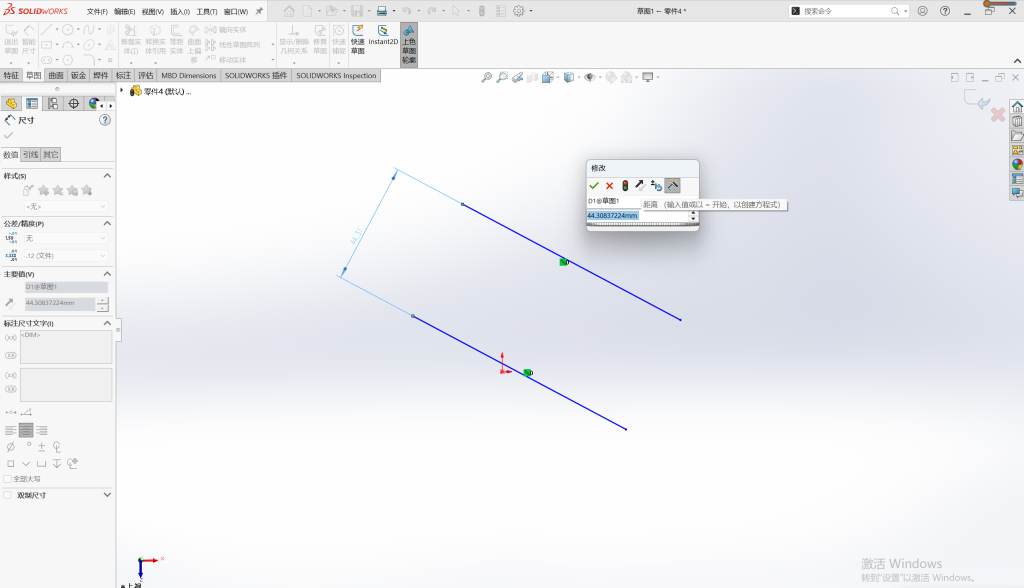Open the .12 (文件) precision dropdown
The height and width of the screenshot is (588, 1024).
(x=65, y=255)
